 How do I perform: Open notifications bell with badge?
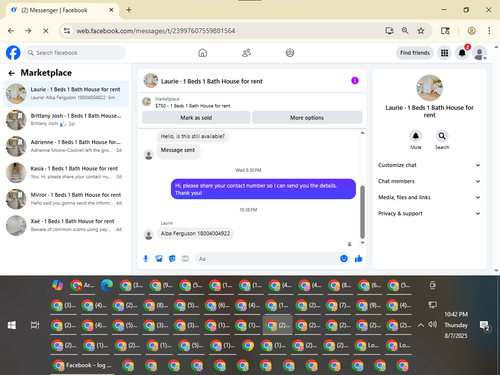click(462, 53)
